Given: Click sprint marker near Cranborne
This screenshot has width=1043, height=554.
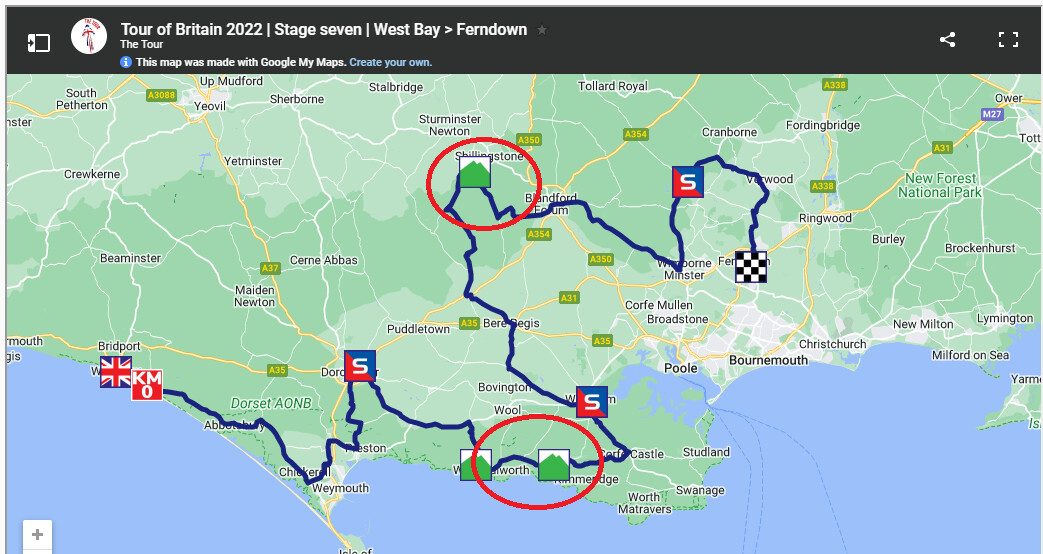Looking at the screenshot, I should (688, 182).
